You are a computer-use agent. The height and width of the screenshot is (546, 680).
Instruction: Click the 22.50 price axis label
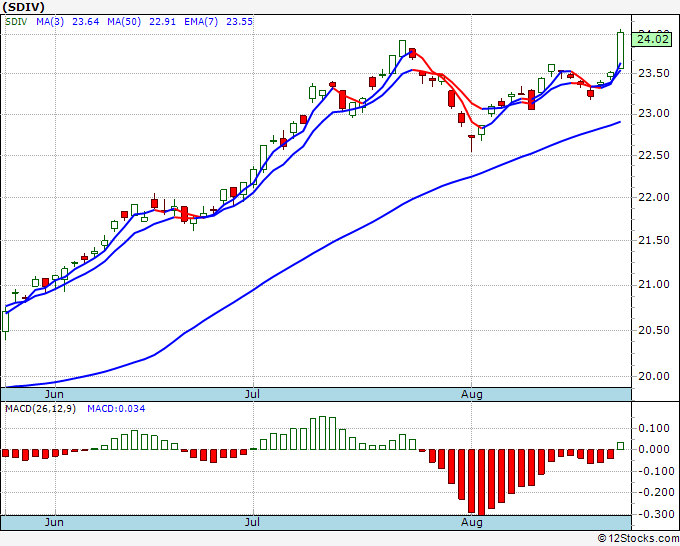pos(654,155)
